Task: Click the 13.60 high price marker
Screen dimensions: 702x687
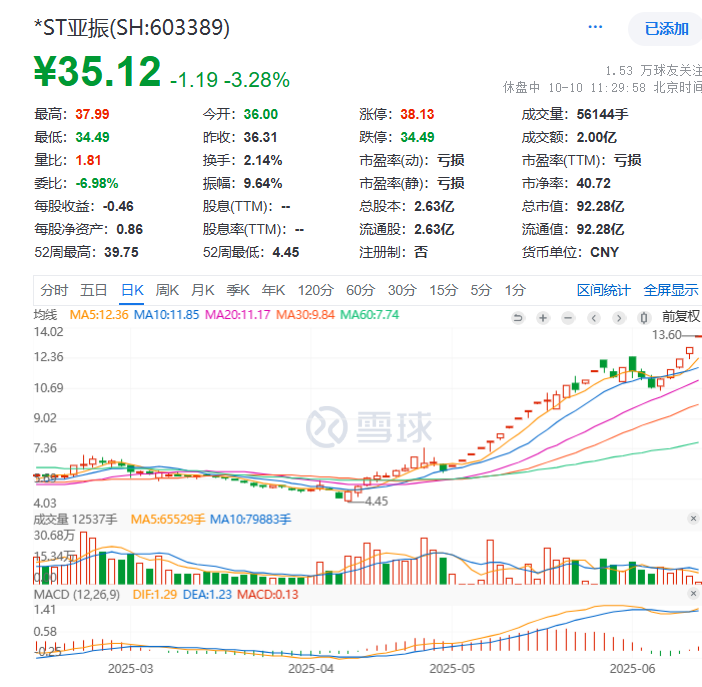Action: (x=667, y=335)
